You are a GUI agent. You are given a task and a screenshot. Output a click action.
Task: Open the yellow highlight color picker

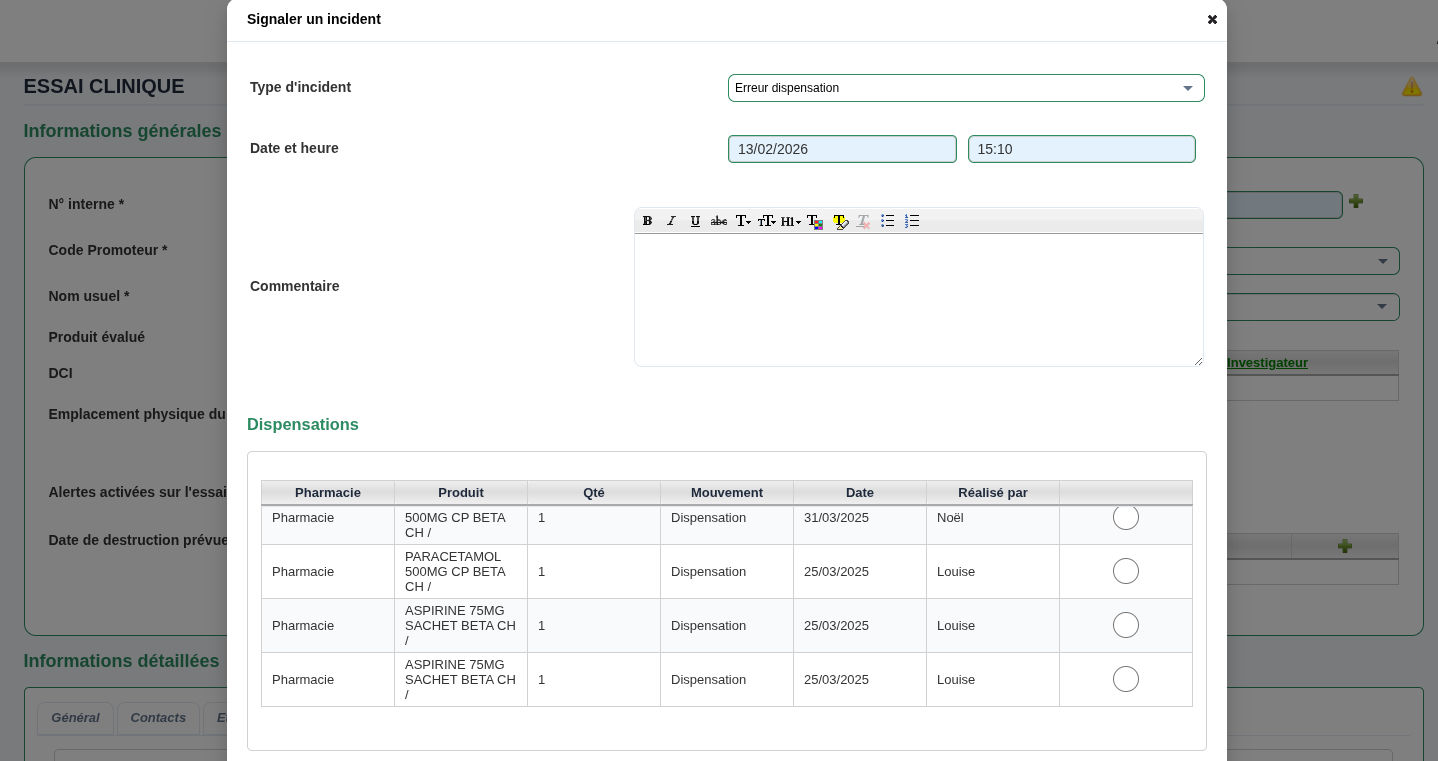point(840,221)
